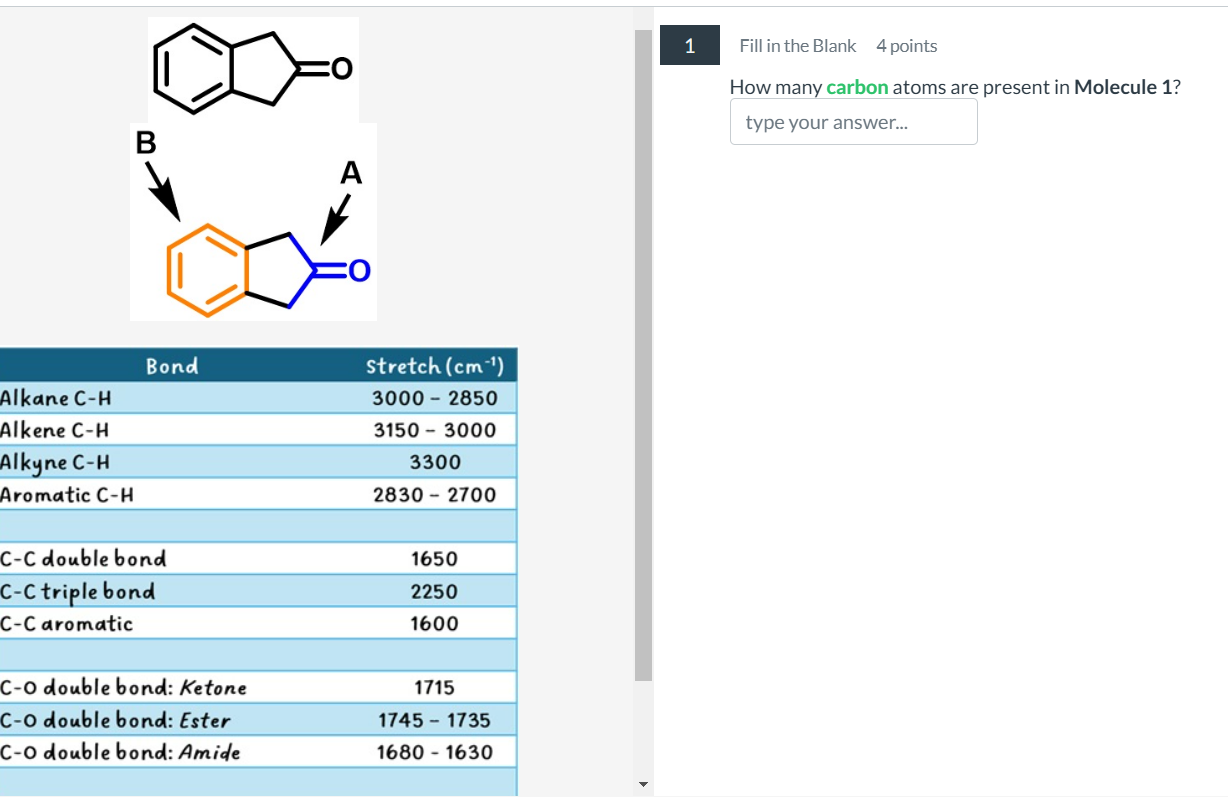
Task: Click the question number 1 badge
Action: [x=689, y=45]
